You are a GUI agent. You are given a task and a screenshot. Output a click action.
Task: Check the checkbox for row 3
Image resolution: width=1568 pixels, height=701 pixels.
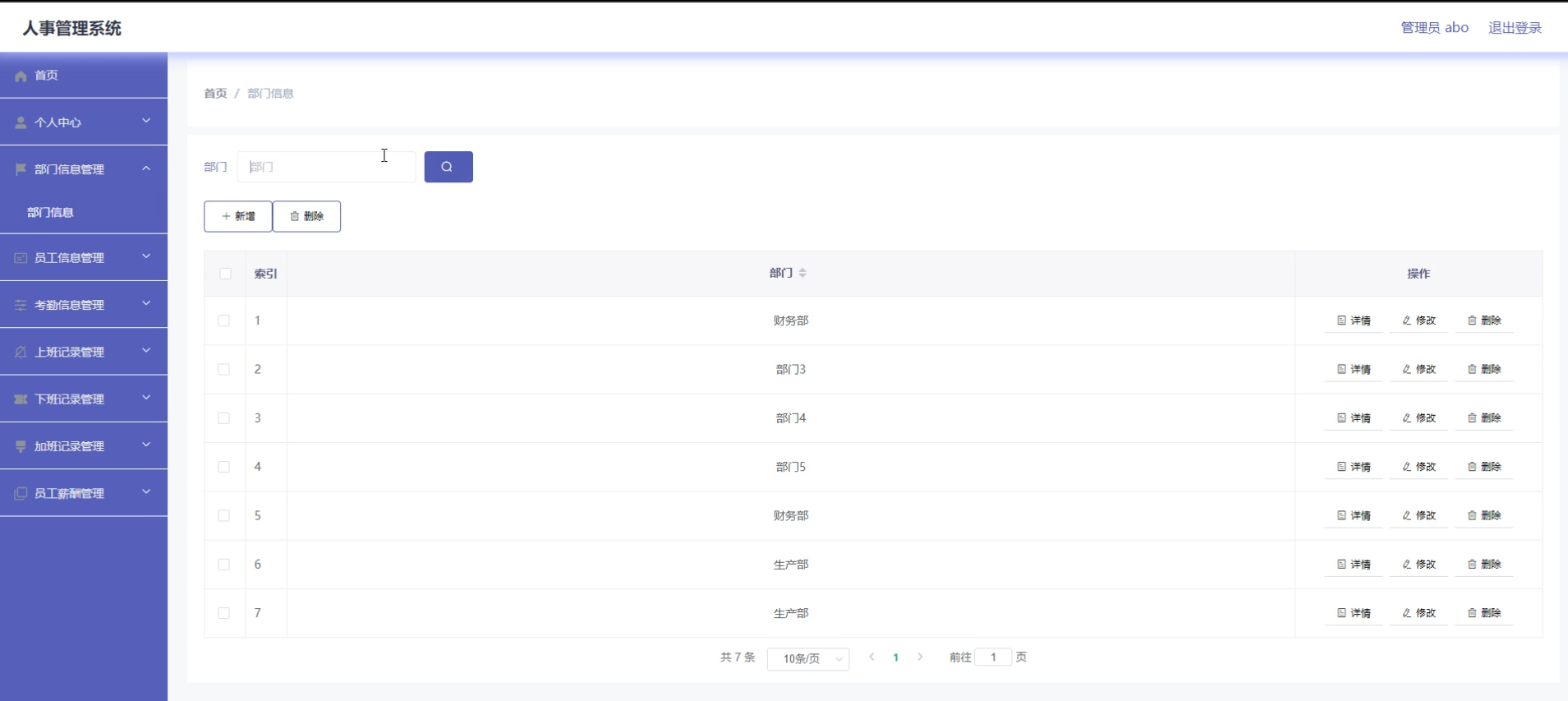click(223, 418)
